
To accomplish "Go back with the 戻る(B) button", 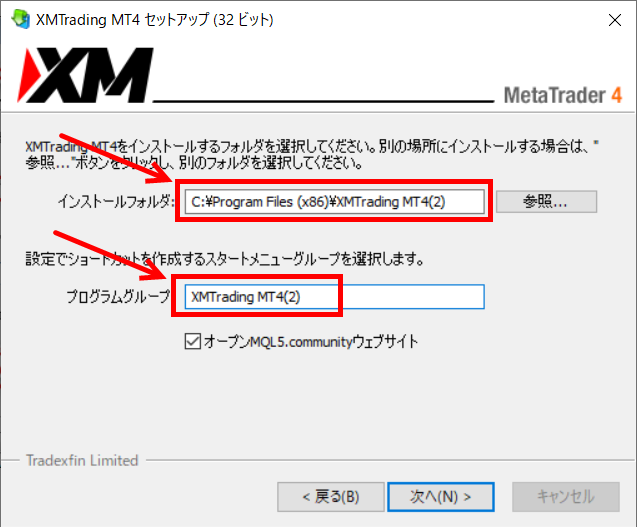I will click(331, 497).
